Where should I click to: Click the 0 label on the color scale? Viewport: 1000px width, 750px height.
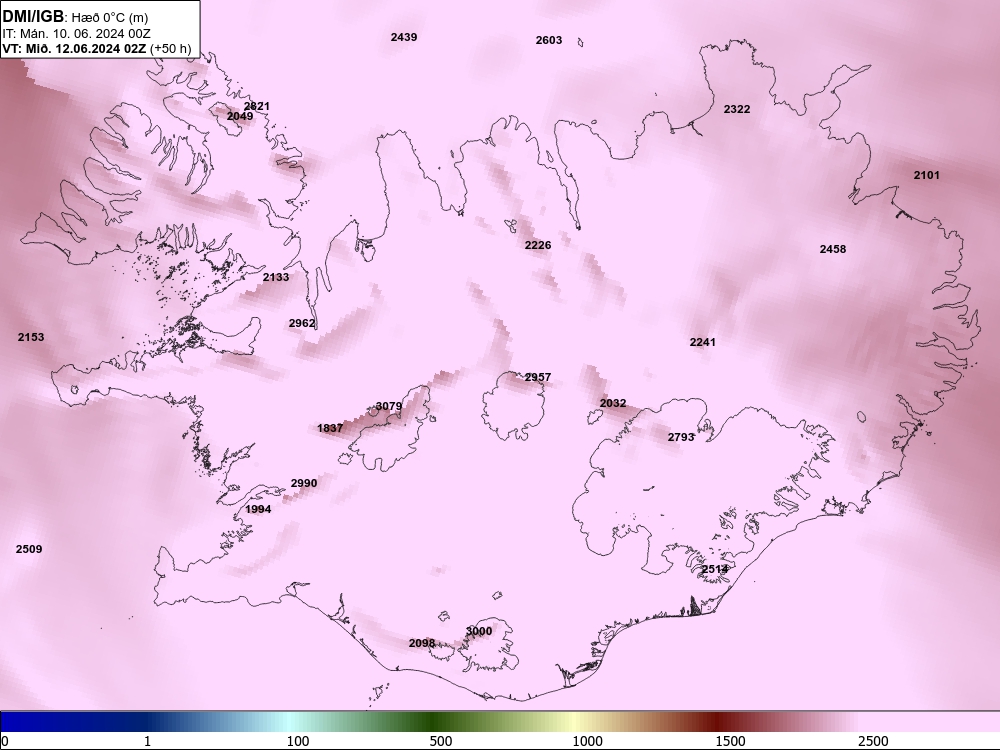[5, 741]
